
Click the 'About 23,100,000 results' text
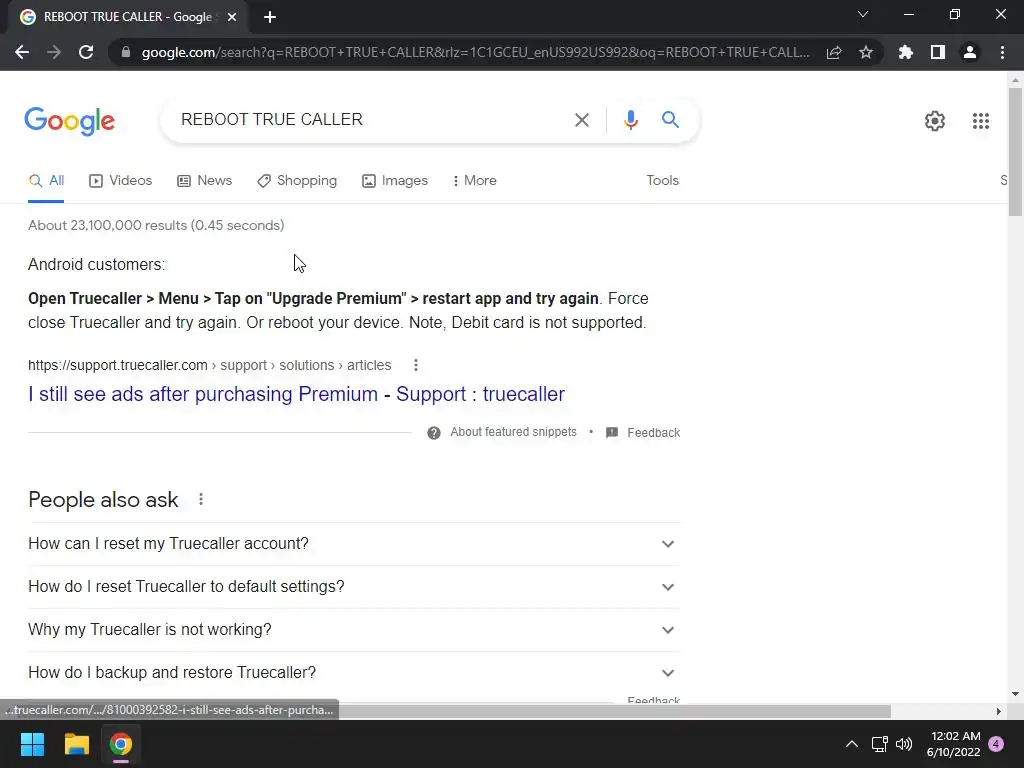156,225
